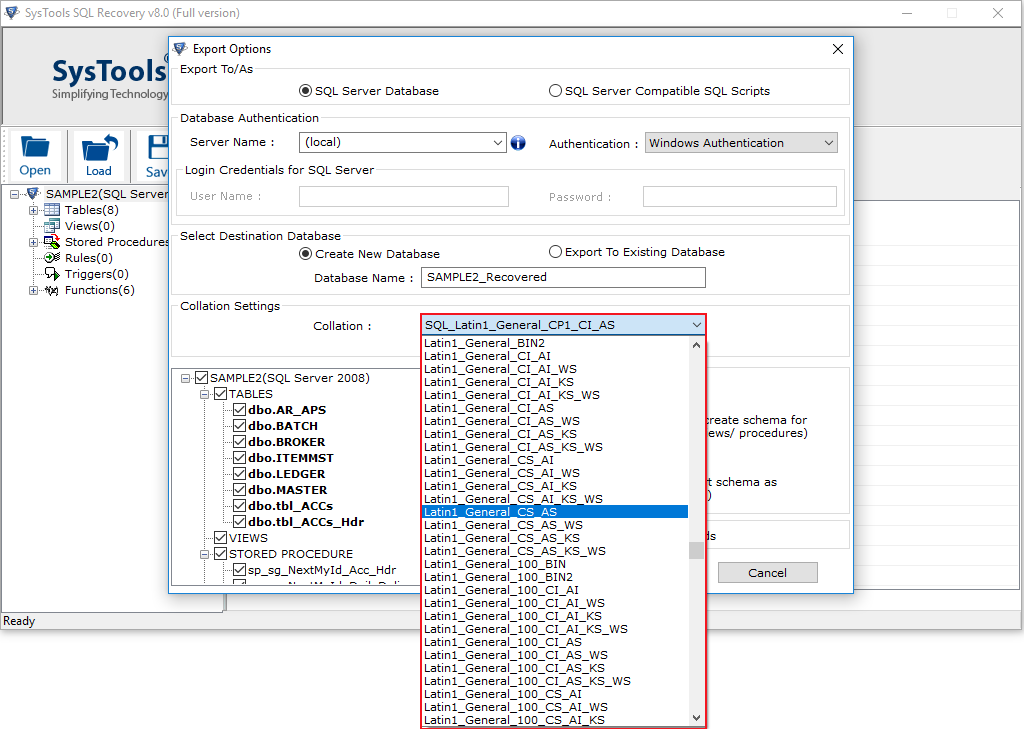This screenshot has height=729, width=1024.
Task: Collapse SAMPLE2(SQL Server 2008) export tree node
Action: tap(185, 378)
